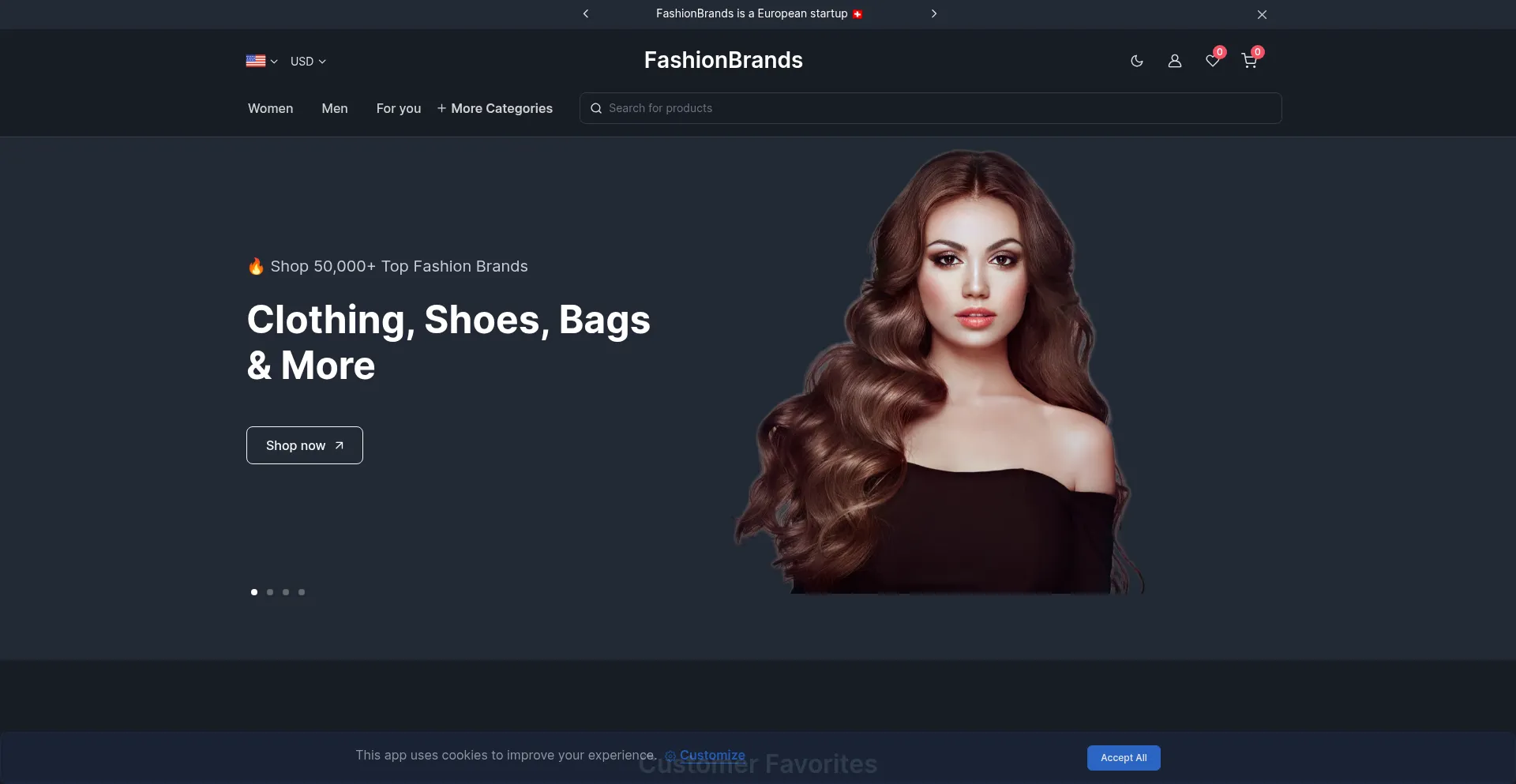Image resolution: width=1516 pixels, height=784 pixels.
Task: Open the USD currency dropdown
Action: (x=308, y=61)
